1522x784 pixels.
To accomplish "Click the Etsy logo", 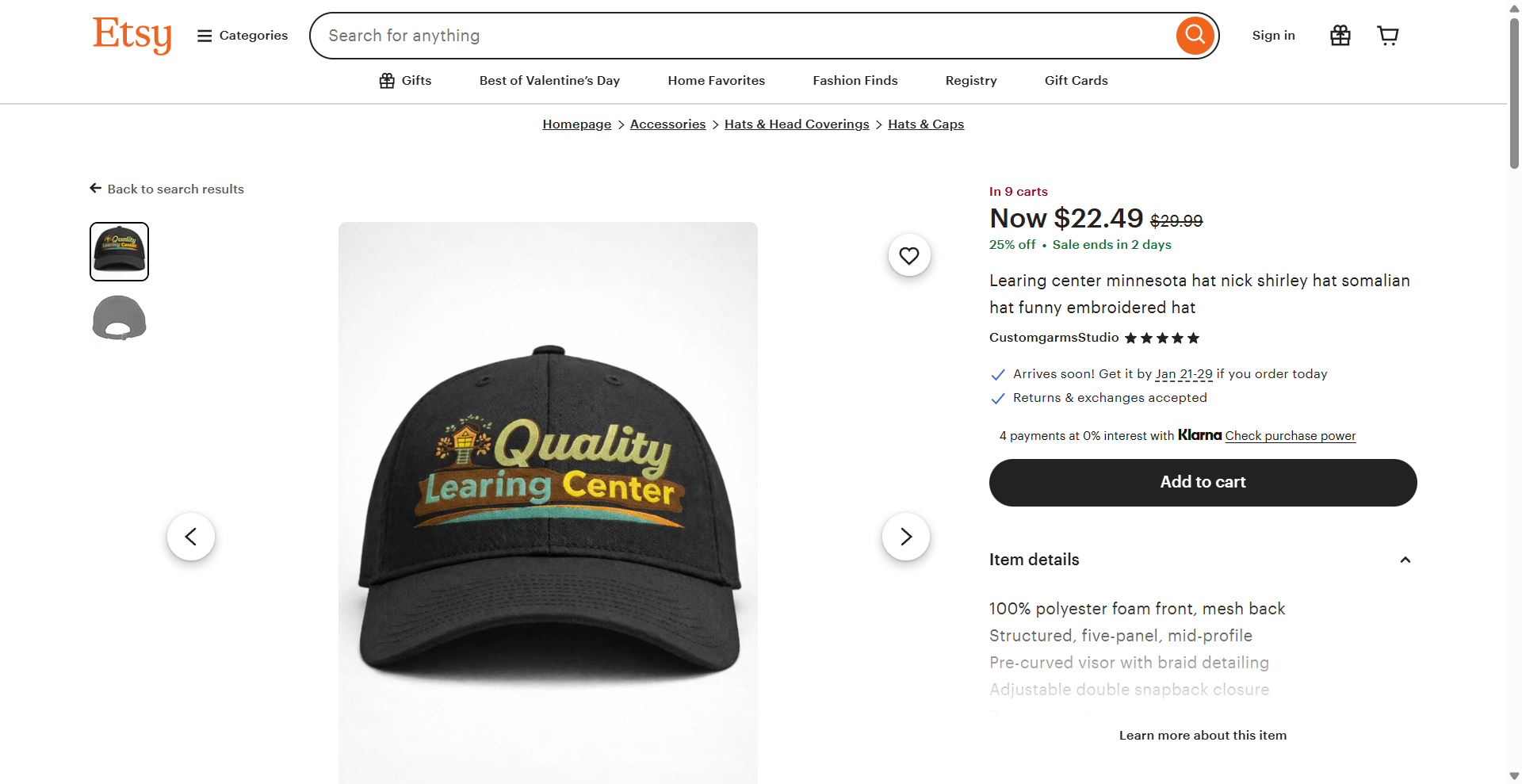I will coord(132,35).
